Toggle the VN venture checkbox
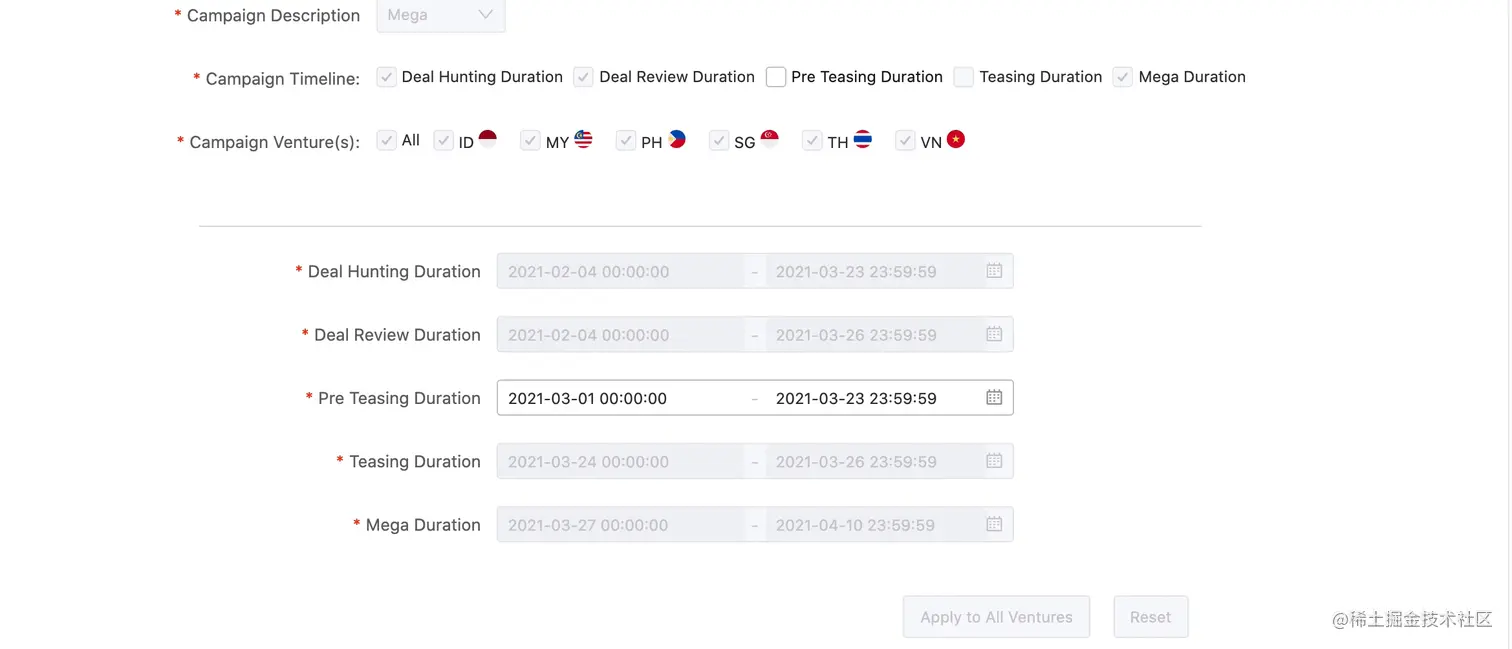 point(905,141)
